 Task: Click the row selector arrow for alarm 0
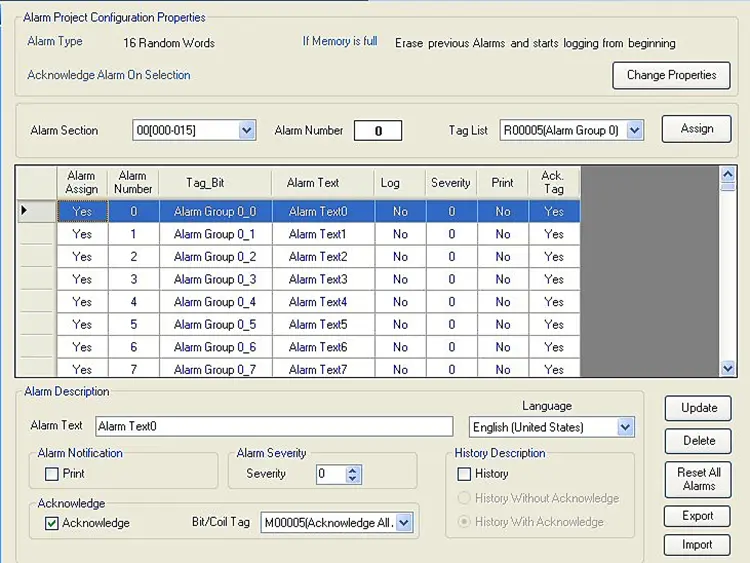coord(36,211)
